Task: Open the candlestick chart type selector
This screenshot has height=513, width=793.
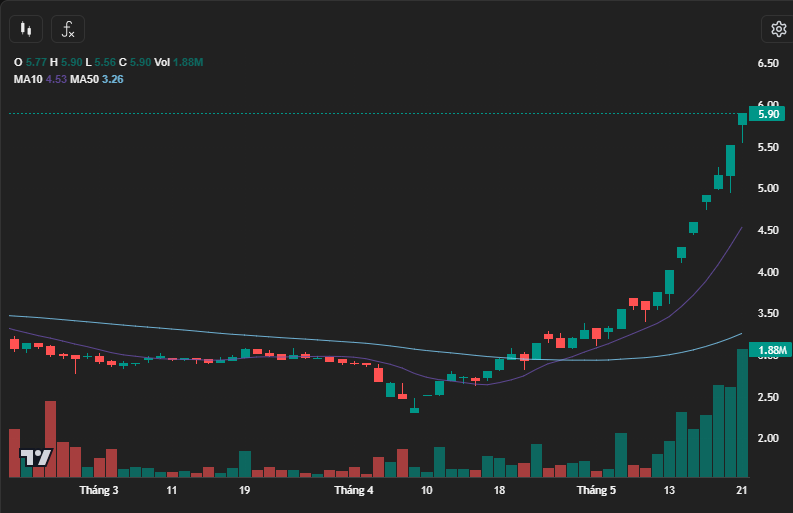Action: point(27,29)
